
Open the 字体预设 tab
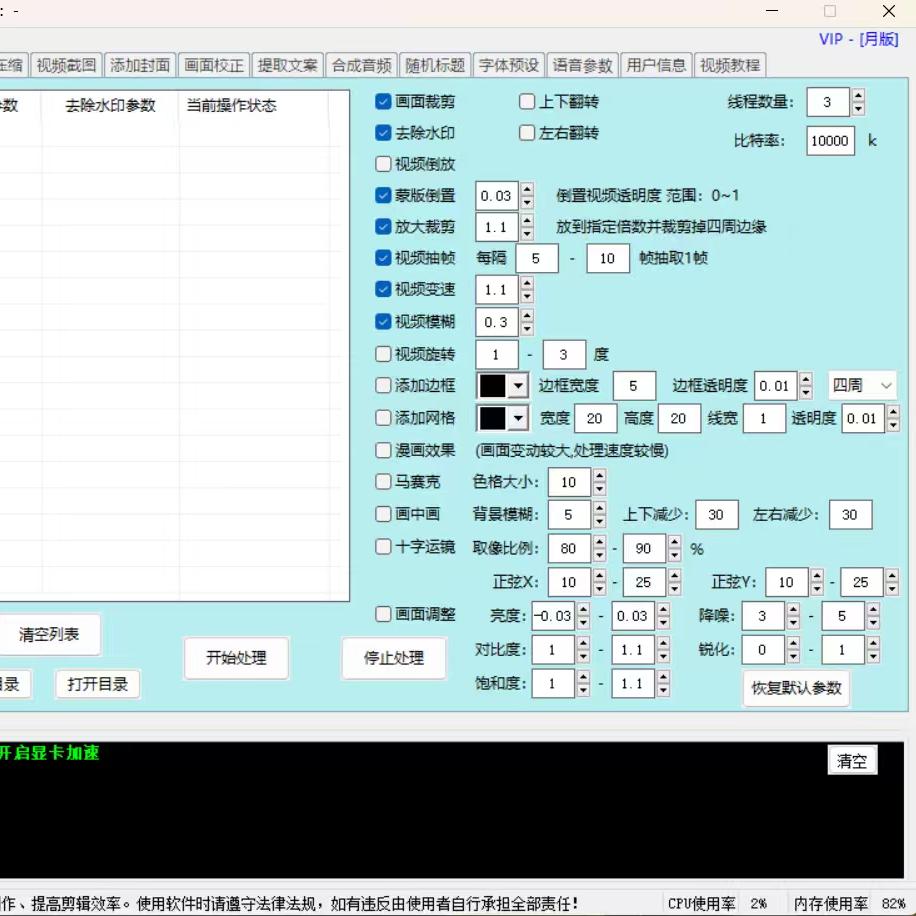tap(509, 65)
